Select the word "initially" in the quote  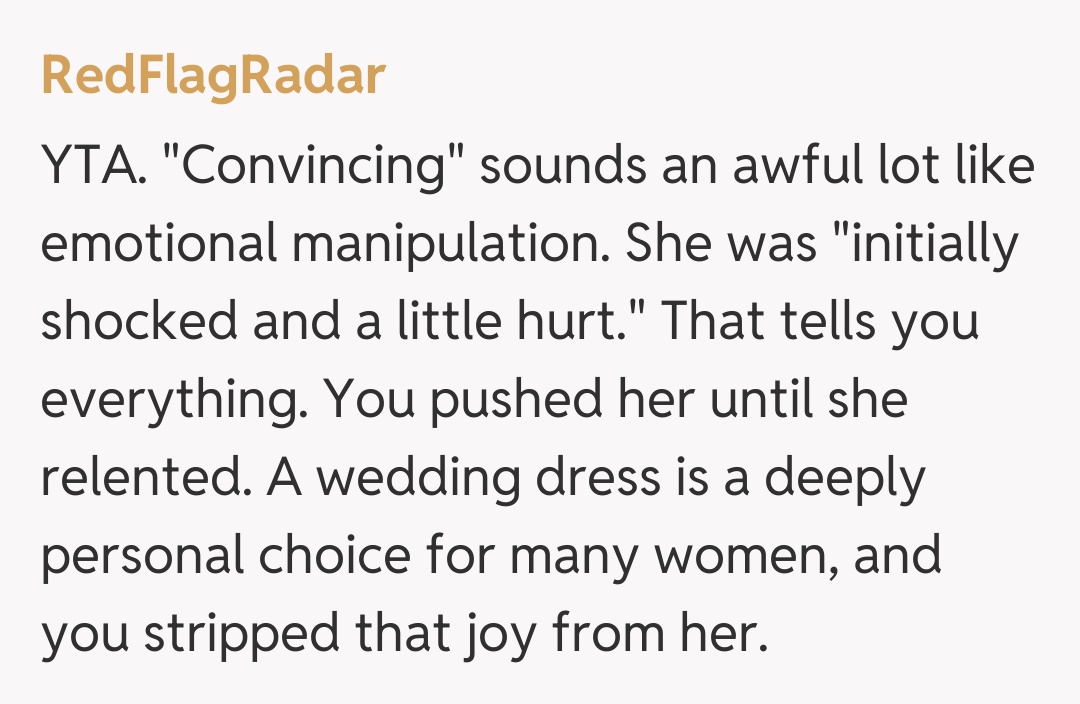[x=936, y=246]
